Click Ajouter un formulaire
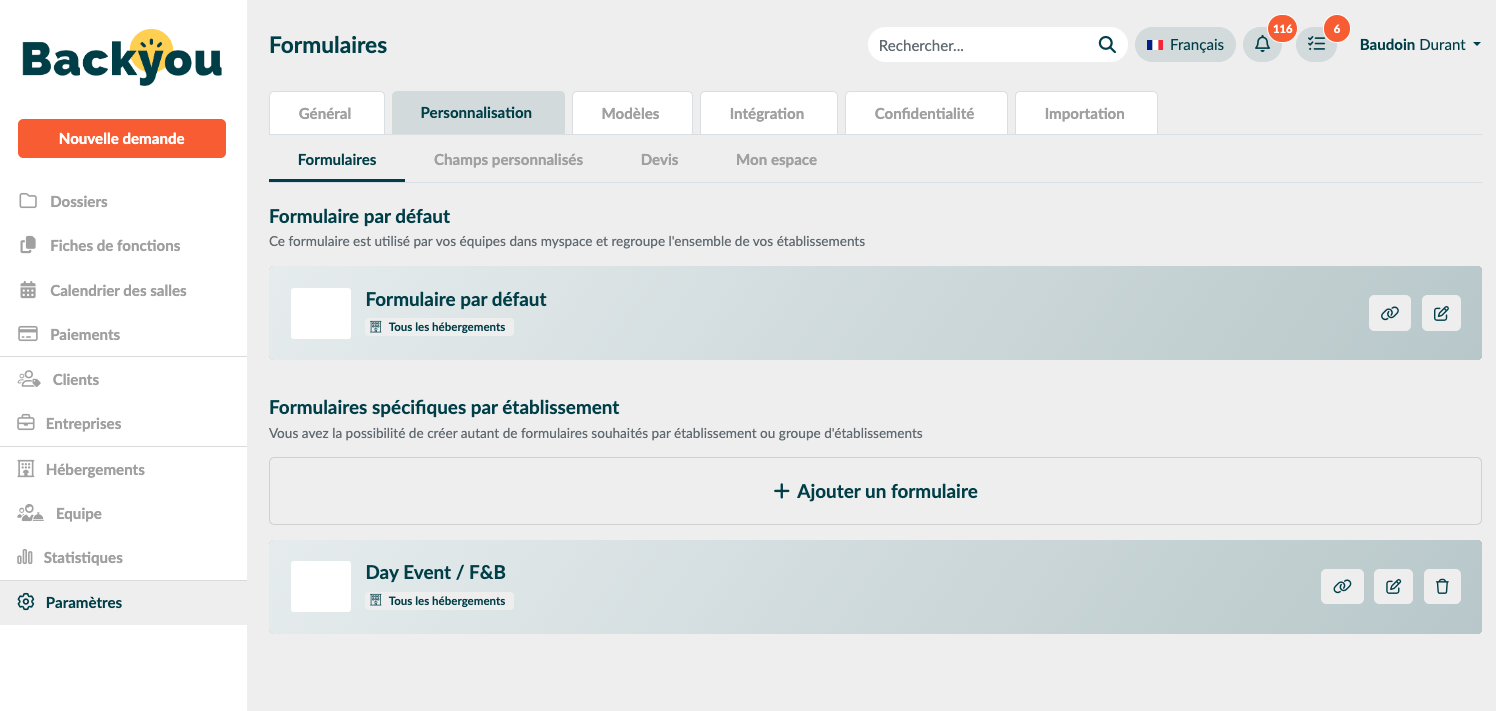Image resolution: width=1496 pixels, height=711 pixels. click(875, 491)
